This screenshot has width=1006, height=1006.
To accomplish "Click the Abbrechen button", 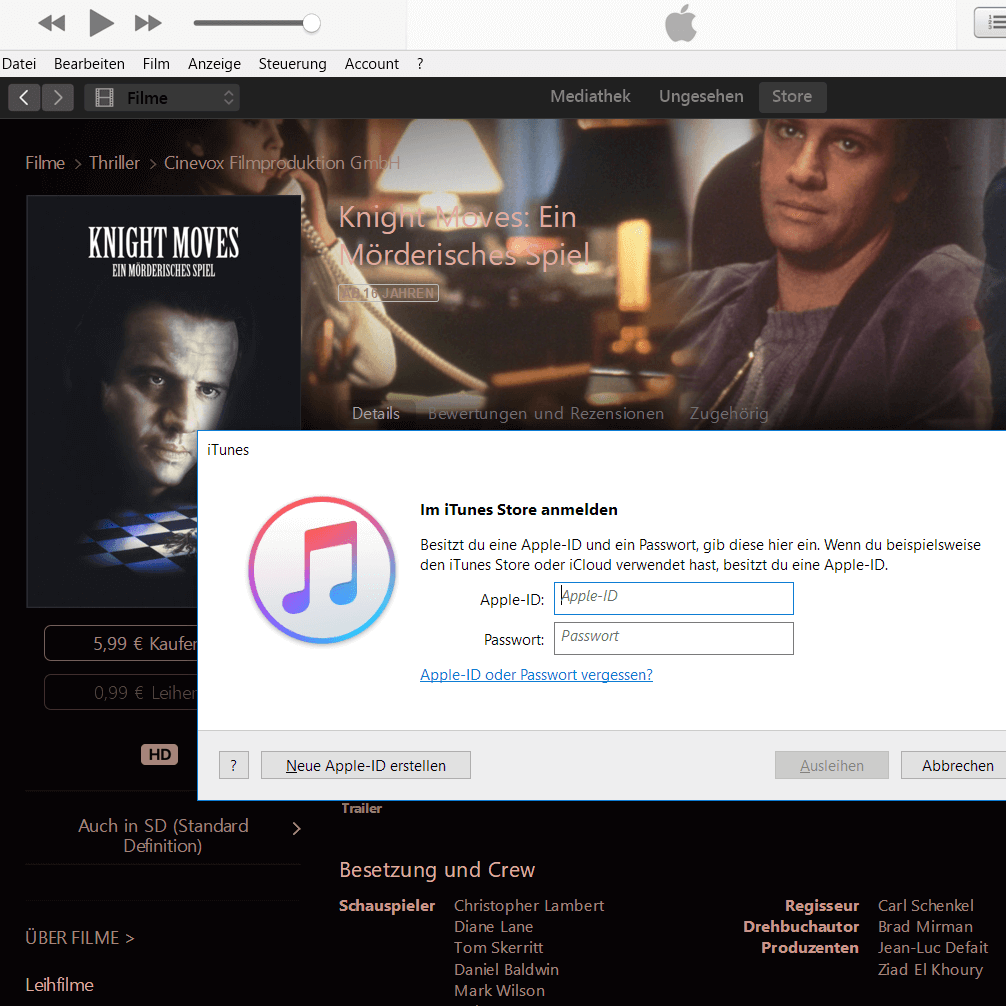I will [954, 765].
